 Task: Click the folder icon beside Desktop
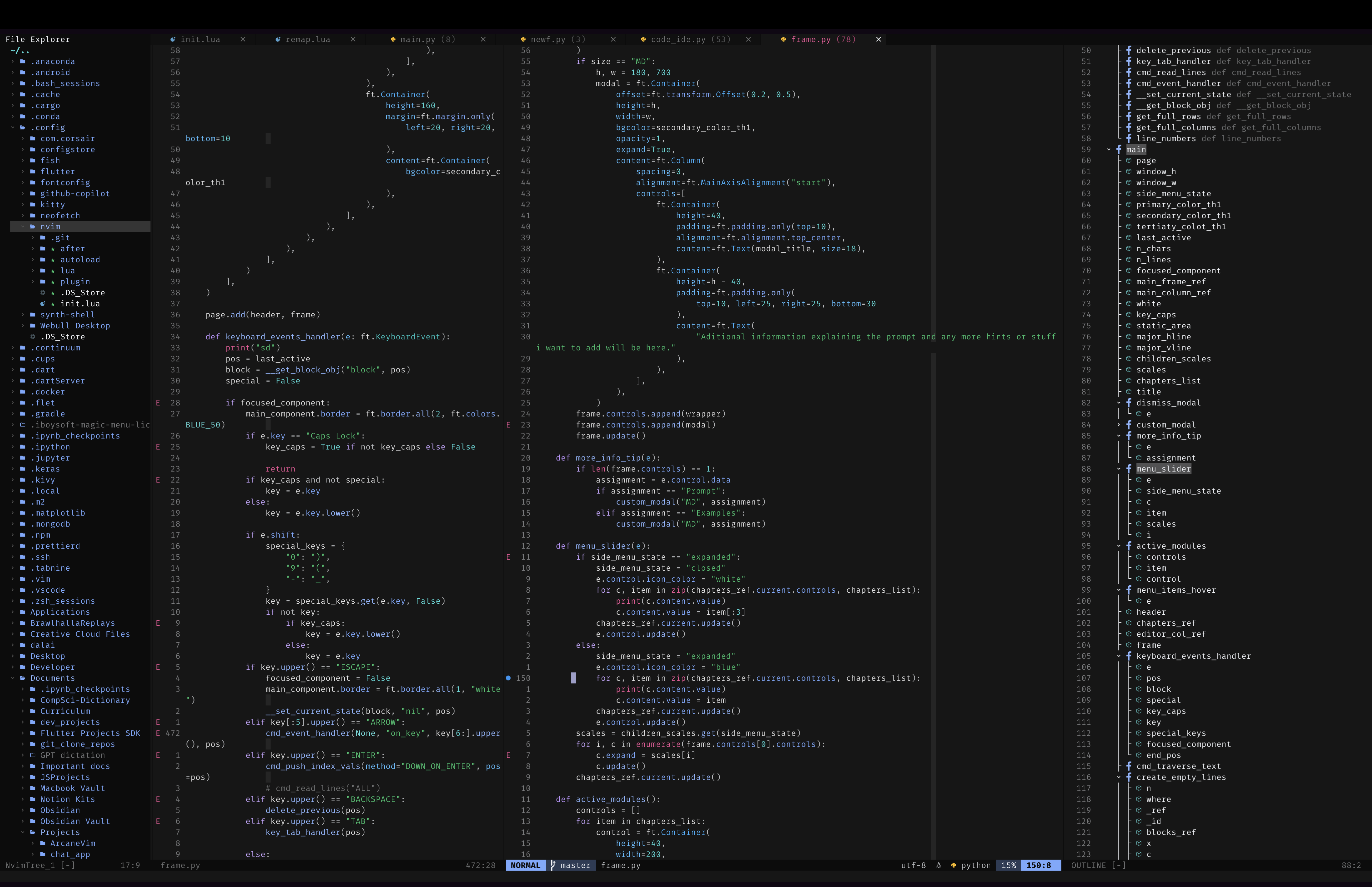23,656
